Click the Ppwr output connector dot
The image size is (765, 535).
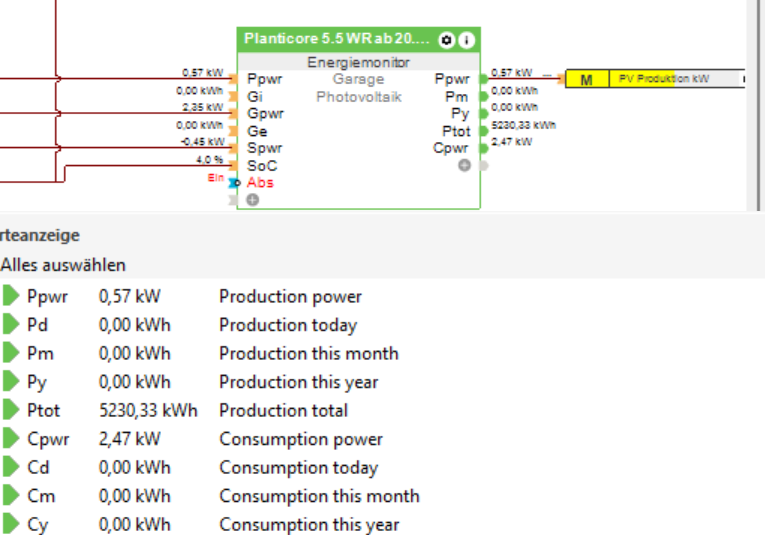[483, 78]
